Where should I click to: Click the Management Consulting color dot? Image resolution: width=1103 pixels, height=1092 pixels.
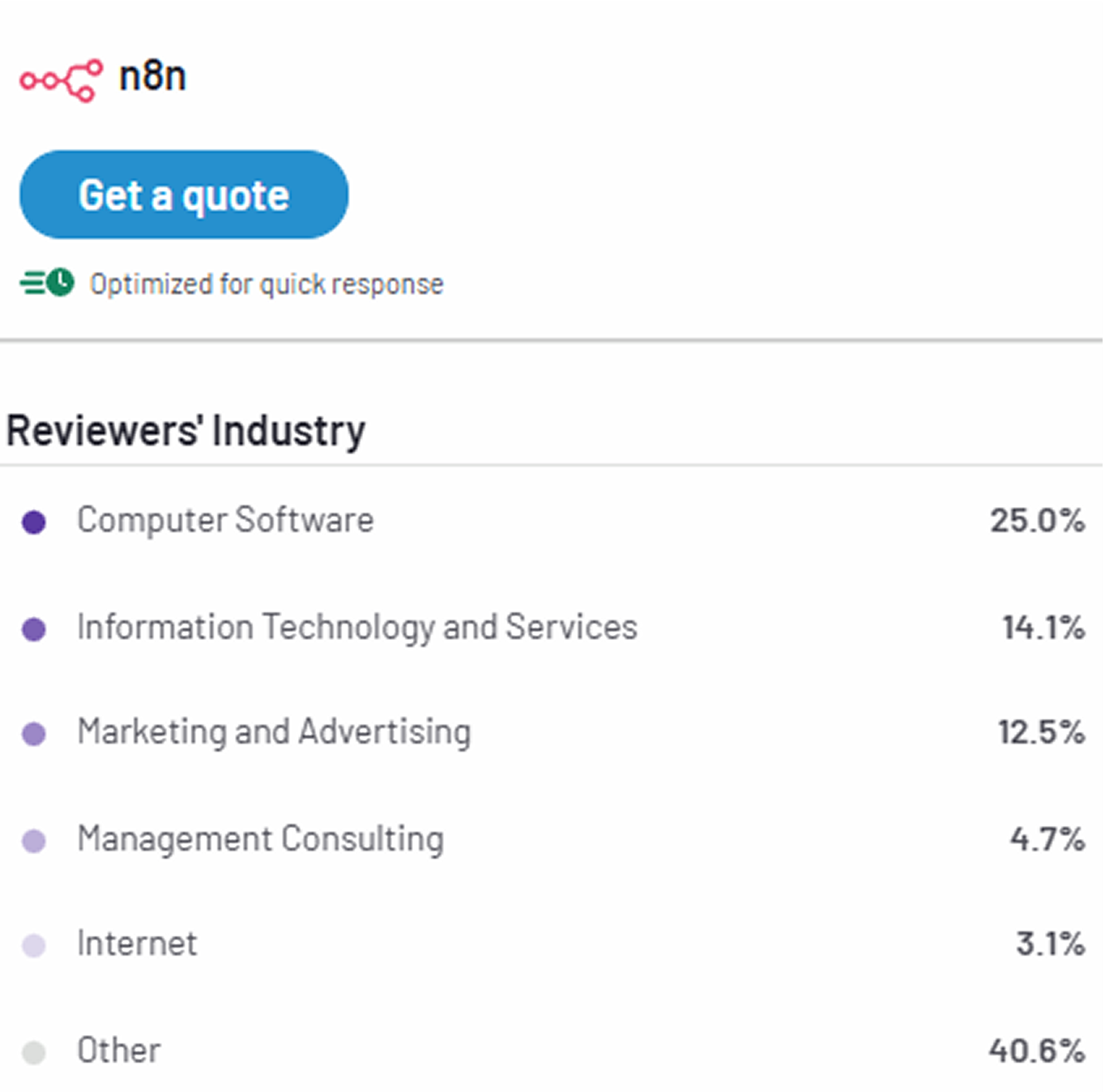pos(34,841)
